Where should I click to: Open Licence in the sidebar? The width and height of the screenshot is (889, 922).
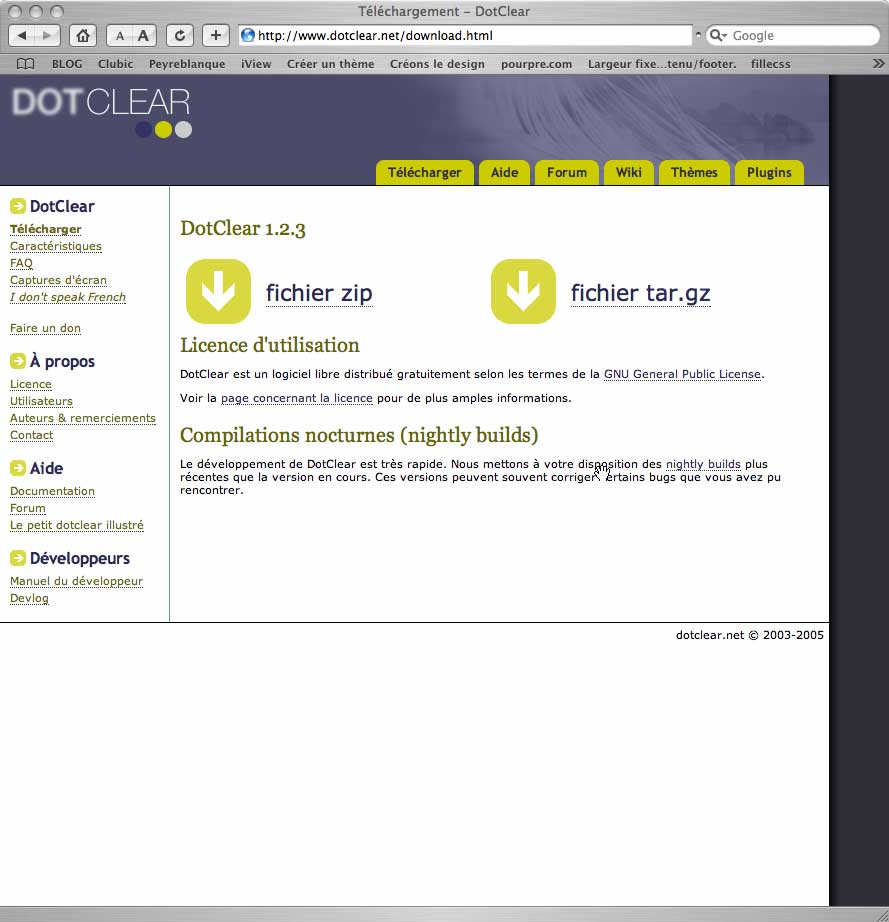[31, 385]
